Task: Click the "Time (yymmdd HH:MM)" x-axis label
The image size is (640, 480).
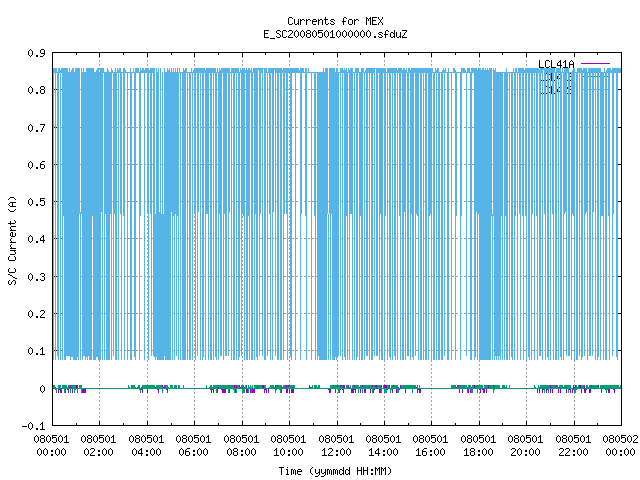Action: 335,471
